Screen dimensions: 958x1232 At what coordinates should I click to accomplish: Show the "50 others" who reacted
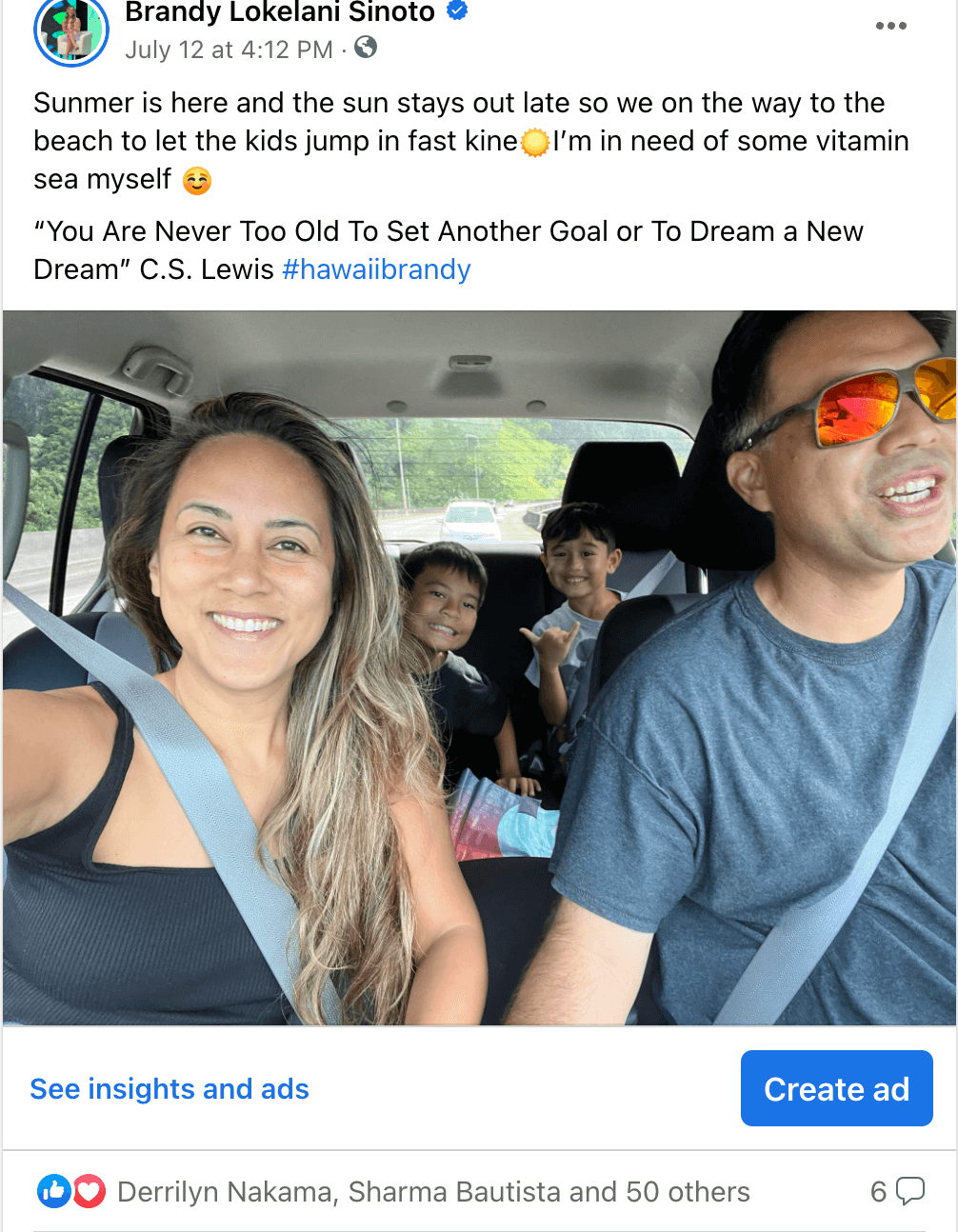[x=688, y=1192]
